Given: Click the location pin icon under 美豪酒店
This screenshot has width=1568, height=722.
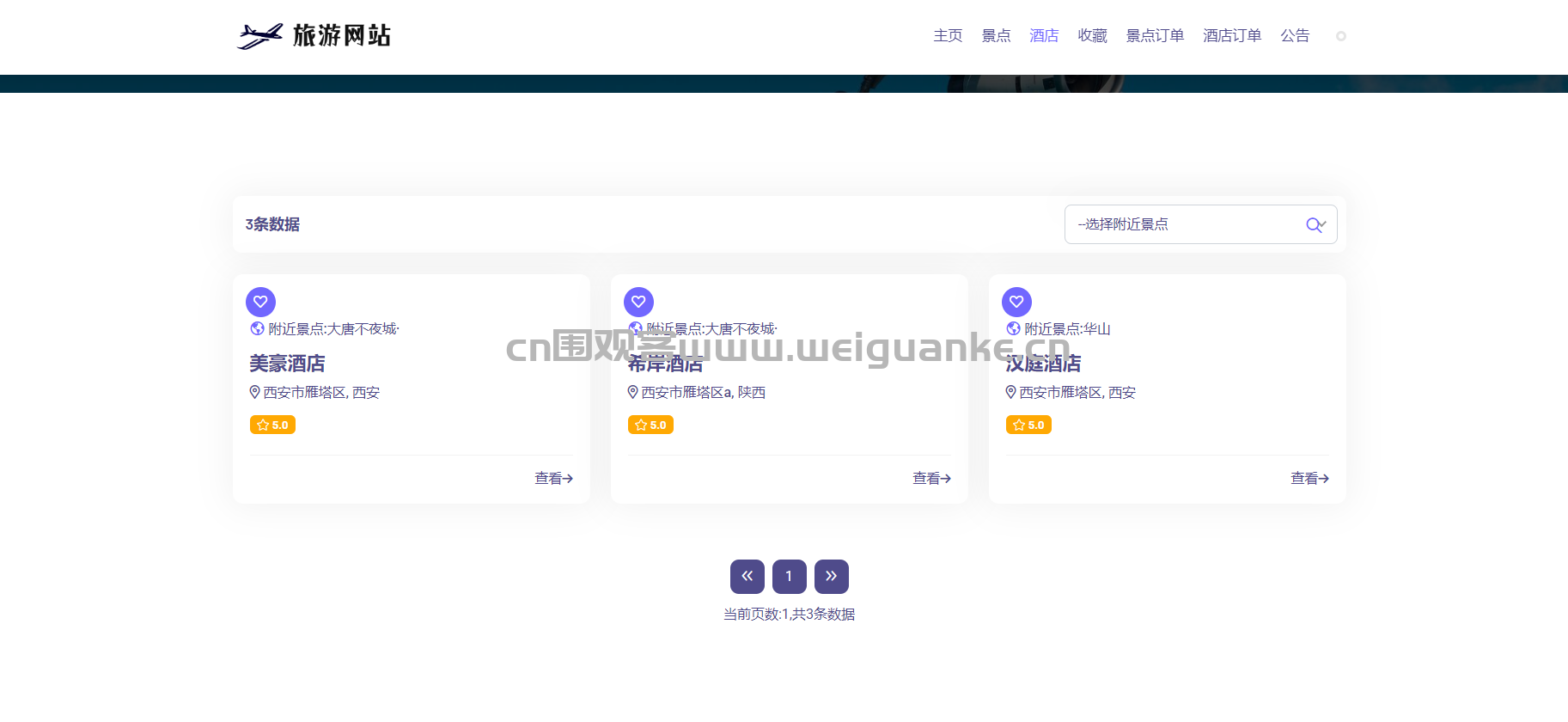Looking at the screenshot, I should [x=254, y=392].
